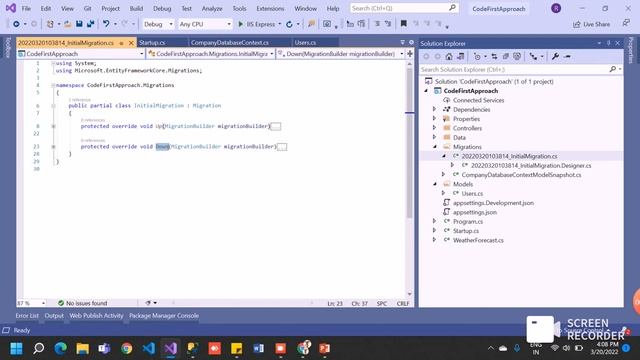Start debugging with the green IIS Express play icon

point(240,24)
